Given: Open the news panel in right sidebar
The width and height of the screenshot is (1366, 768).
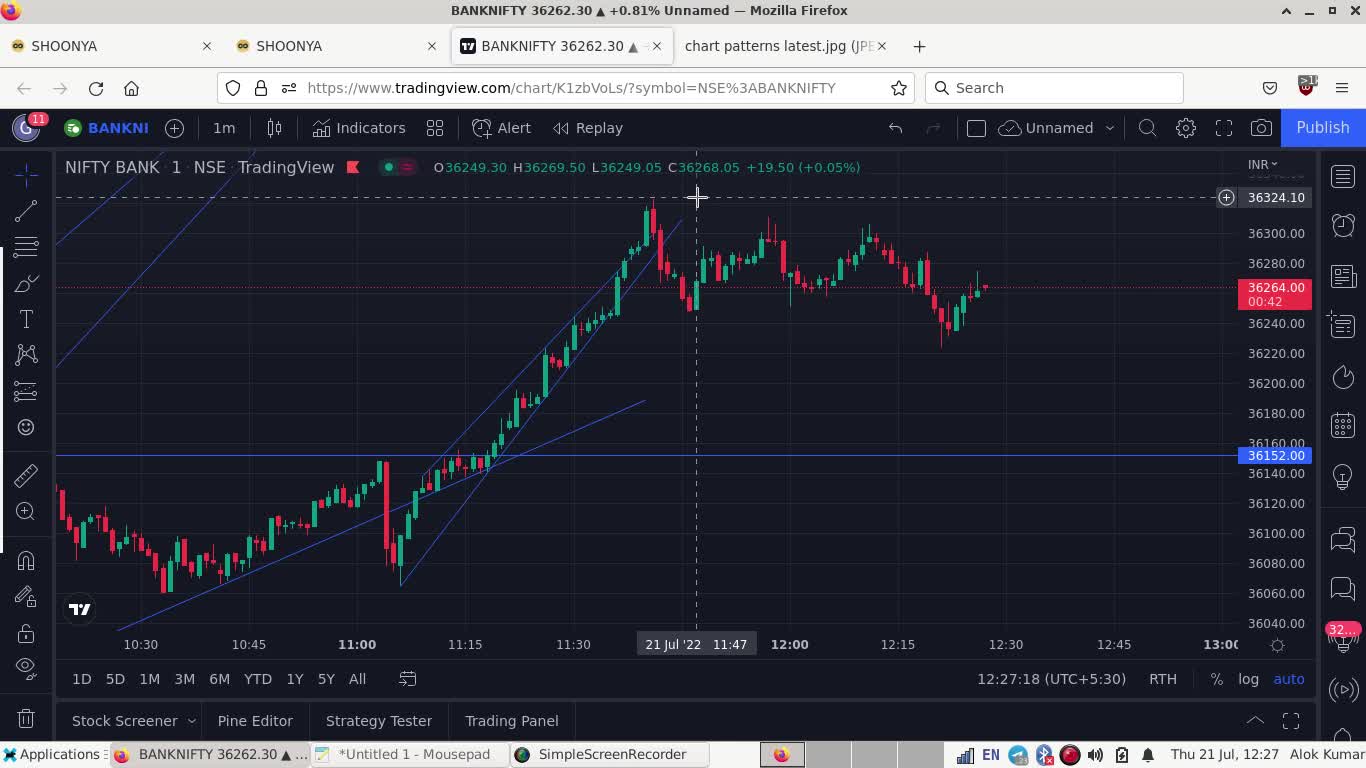Looking at the screenshot, I should pos(1343,276).
